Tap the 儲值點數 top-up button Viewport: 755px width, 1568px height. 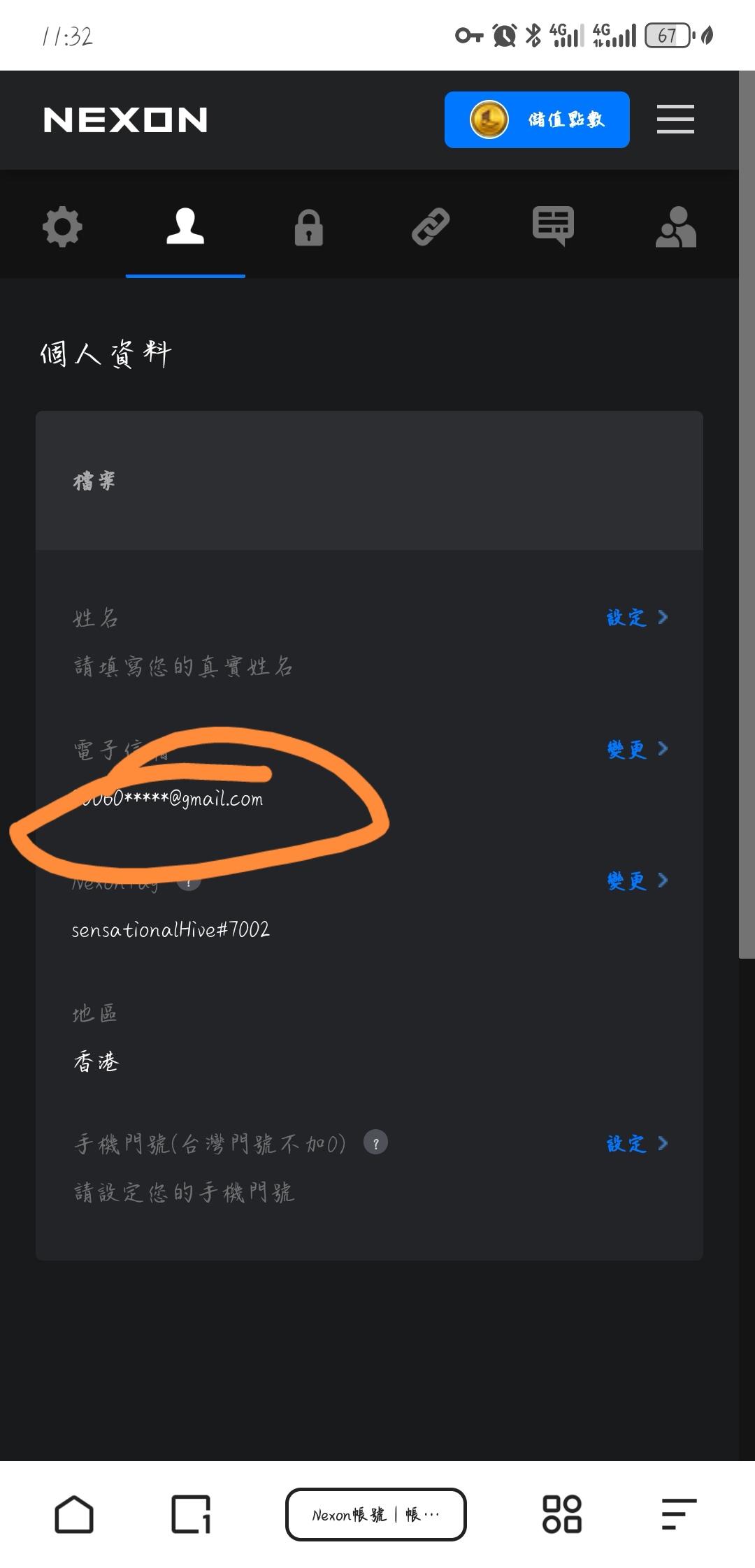tap(537, 119)
